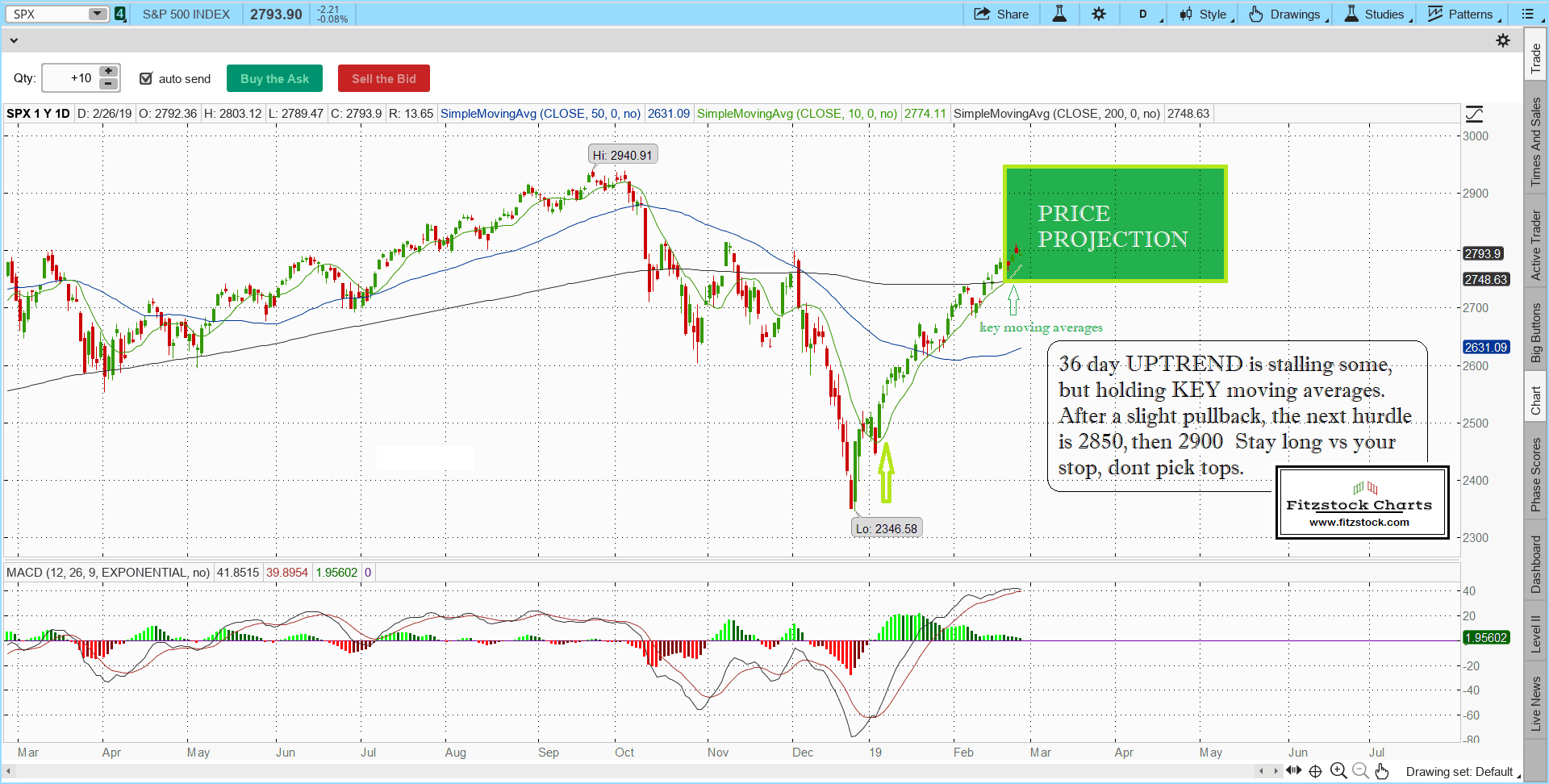Open the Drawing set Default dropdown

1462,772
